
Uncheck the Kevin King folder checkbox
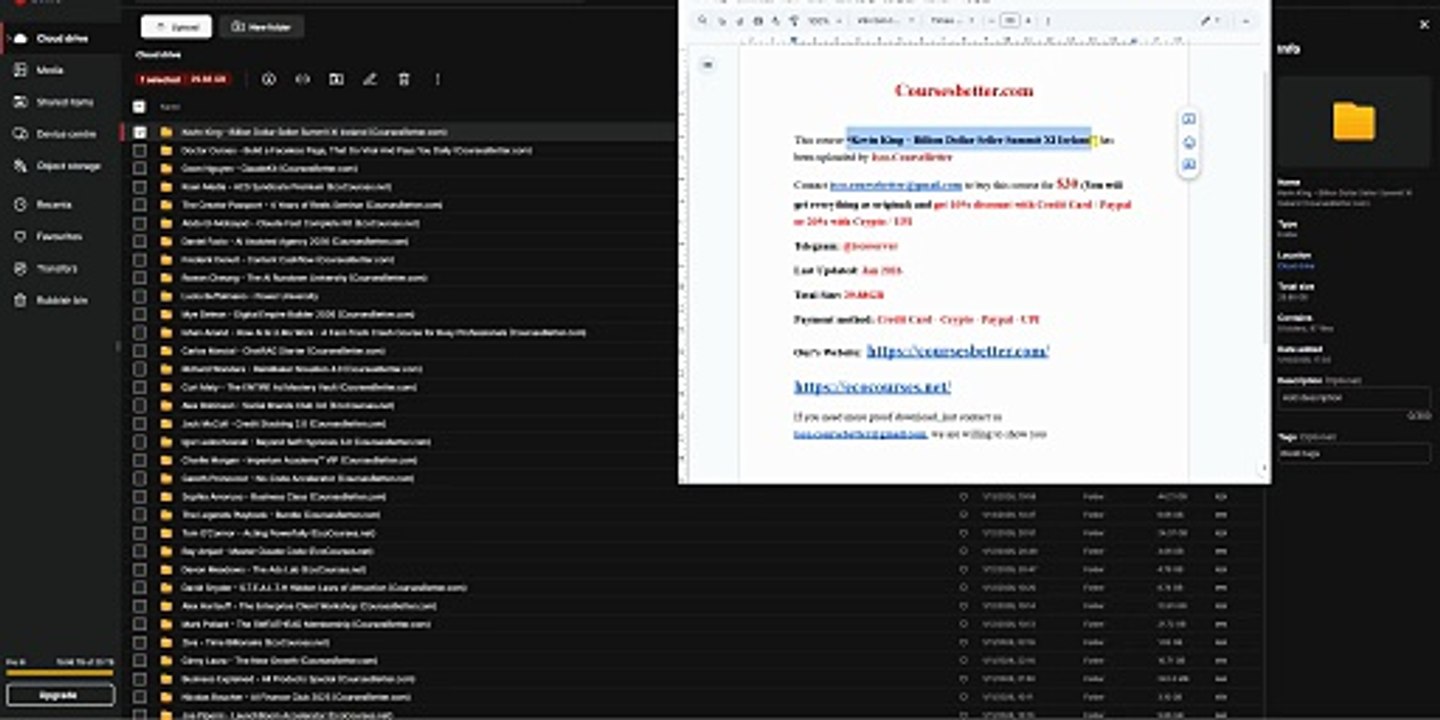point(139,132)
